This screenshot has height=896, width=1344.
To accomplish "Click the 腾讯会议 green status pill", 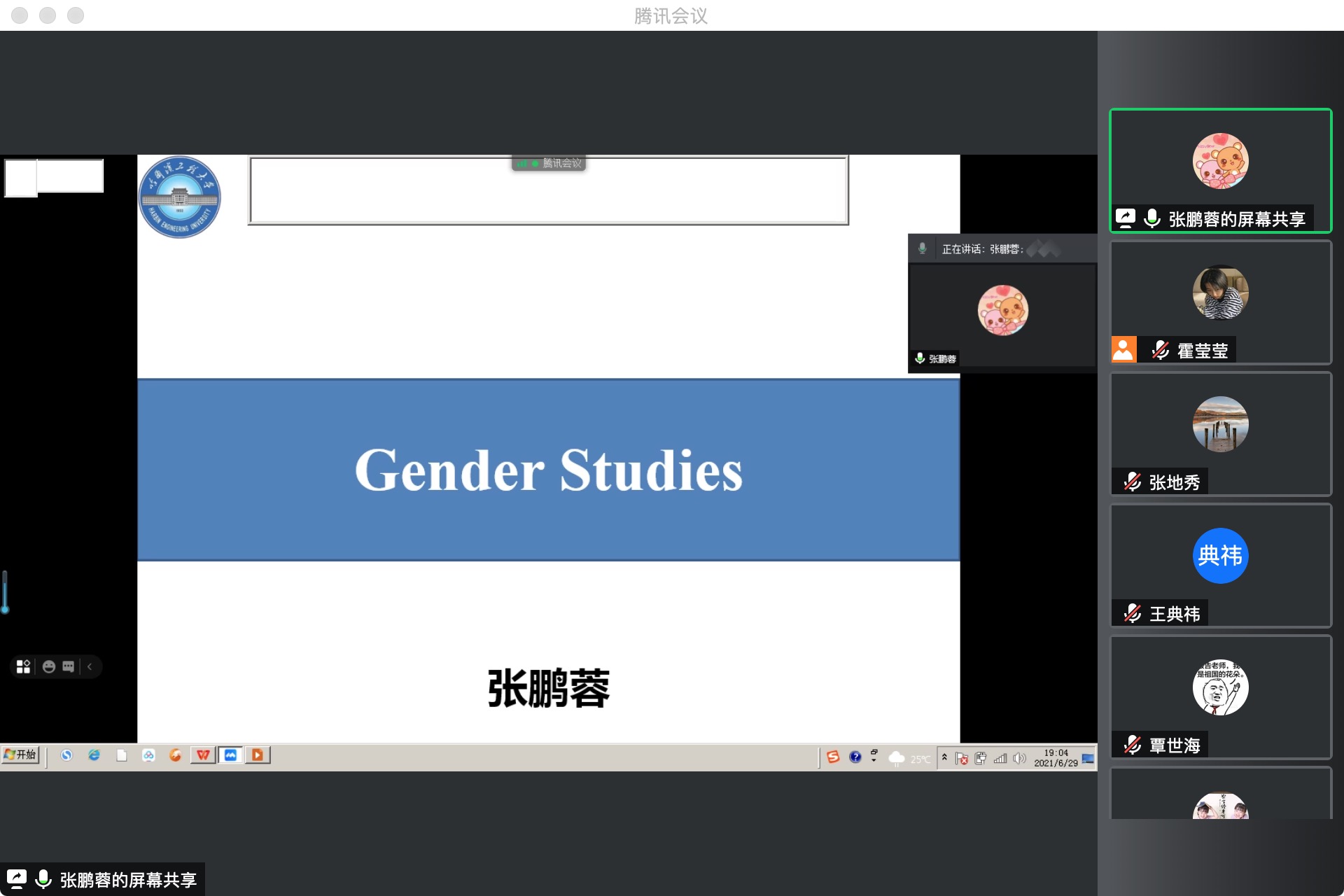I will tap(549, 163).
